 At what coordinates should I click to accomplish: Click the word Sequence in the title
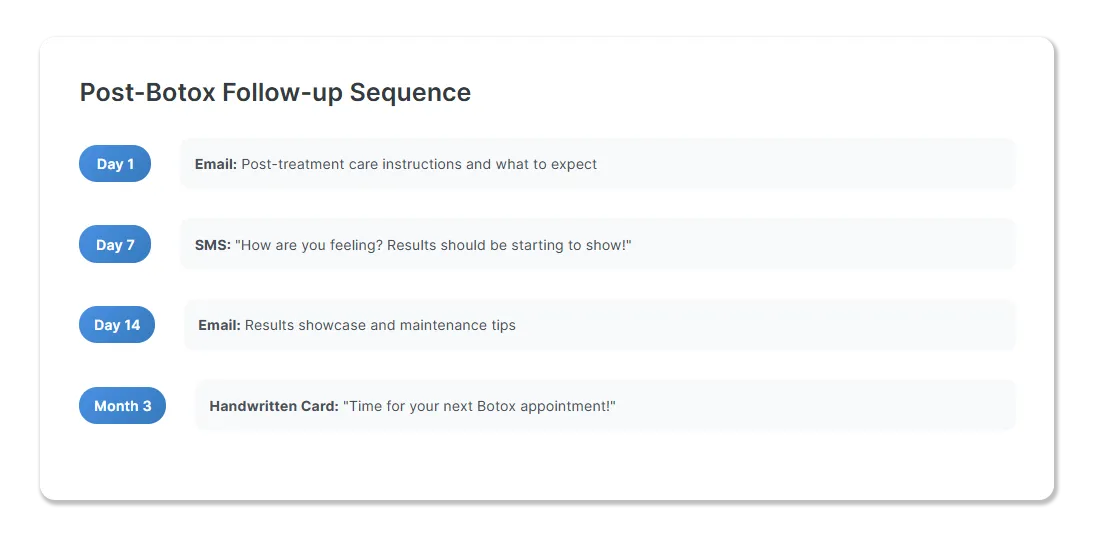410,92
